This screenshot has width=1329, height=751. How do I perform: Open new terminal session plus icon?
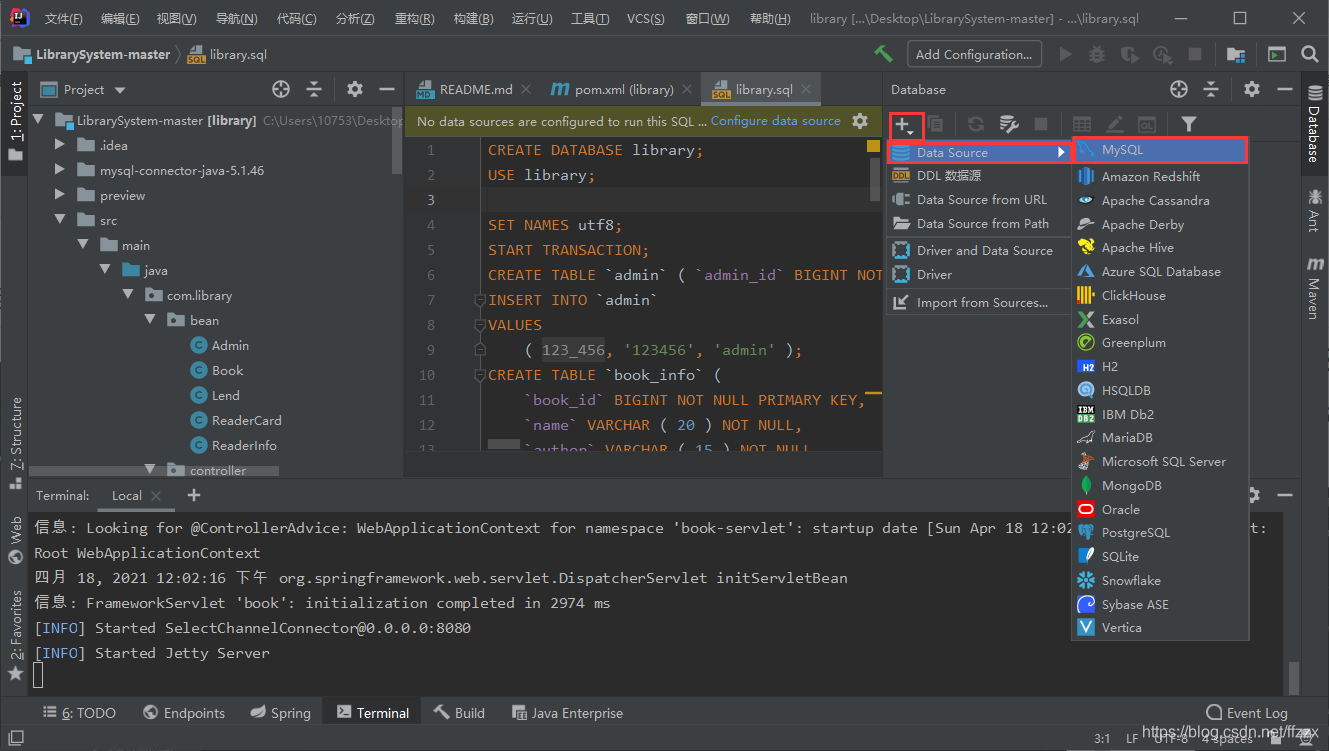[194, 495]
